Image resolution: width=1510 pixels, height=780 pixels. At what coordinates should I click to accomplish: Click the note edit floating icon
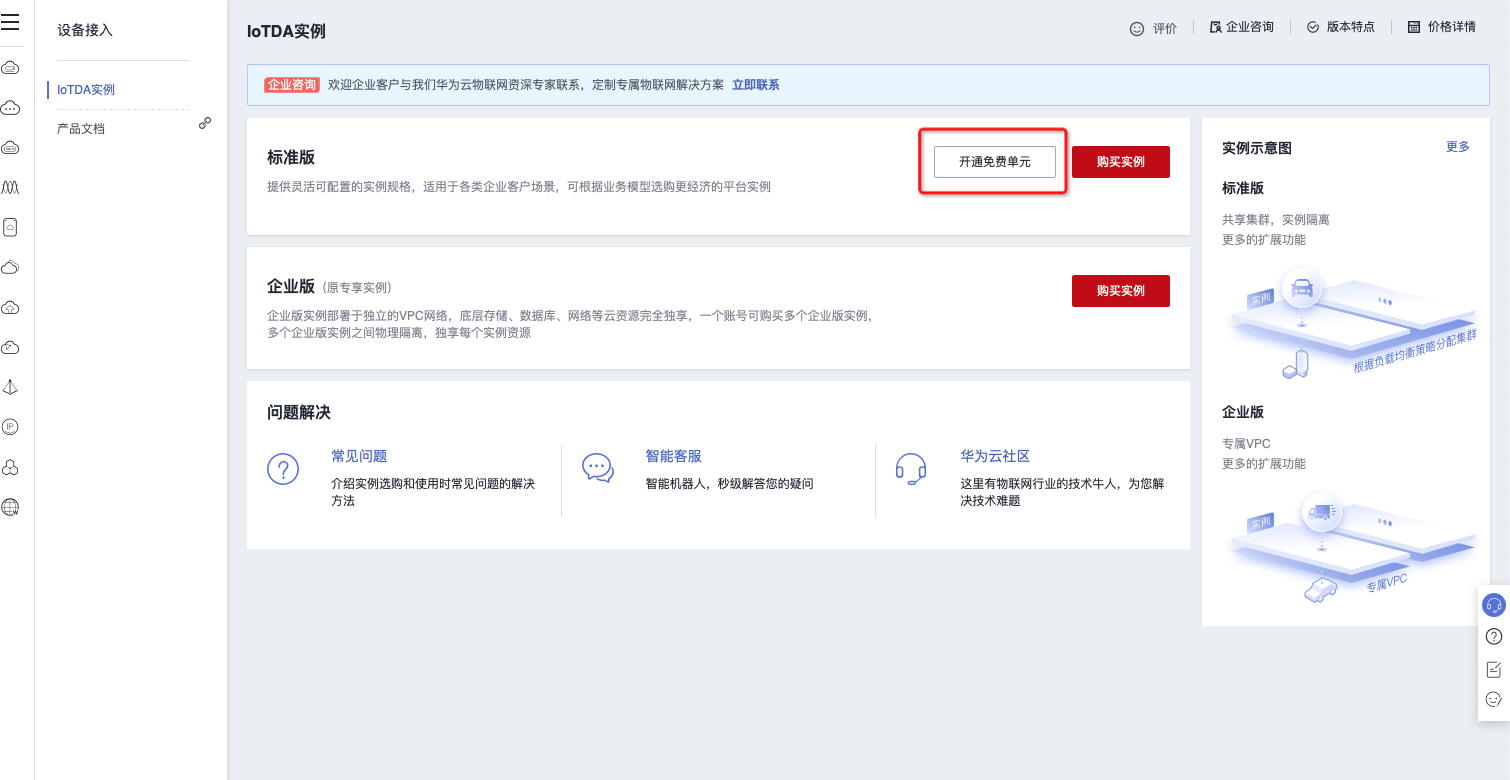click(1494, 669)
